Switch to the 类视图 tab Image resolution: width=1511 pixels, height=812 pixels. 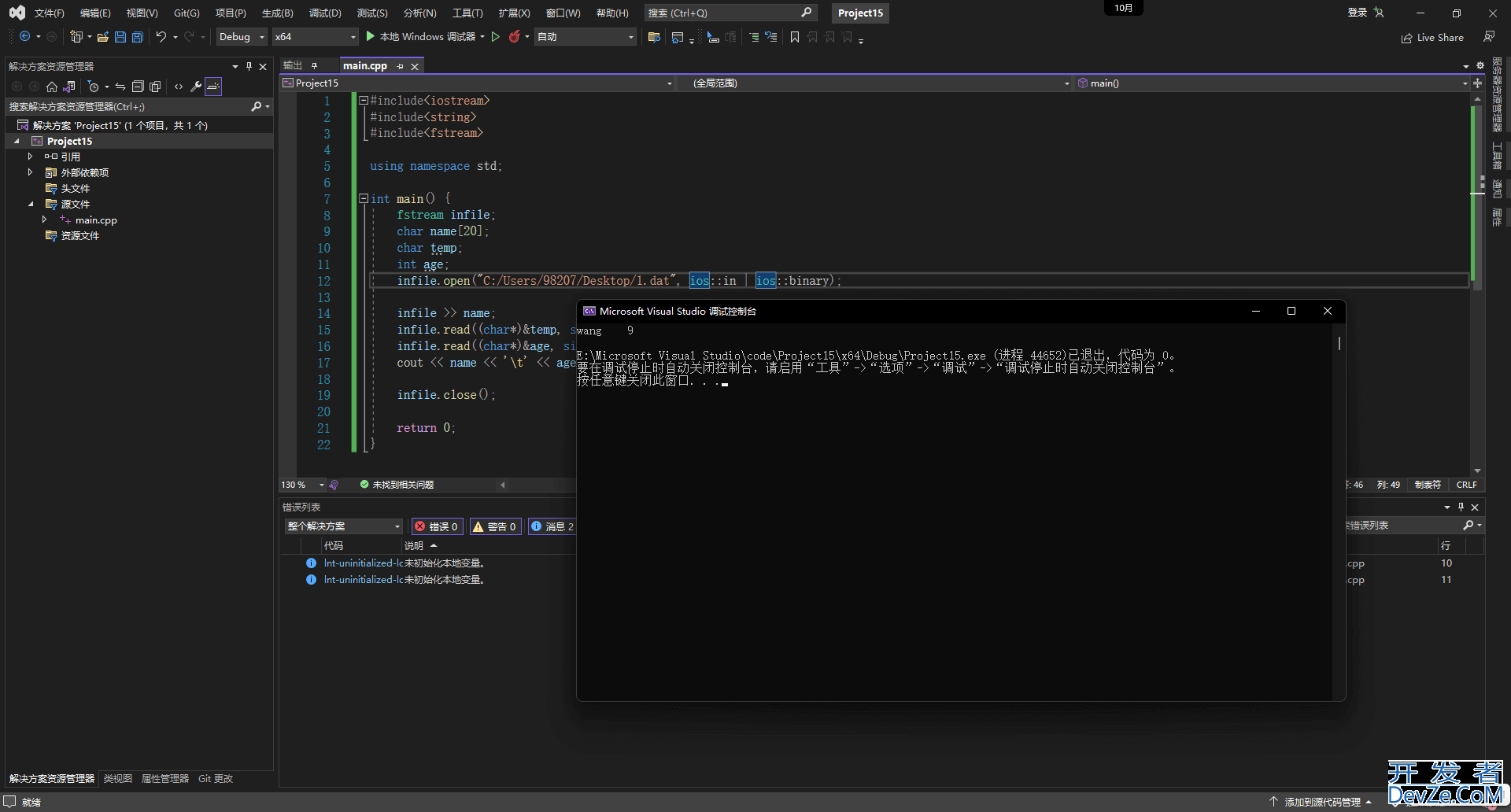click(x=118, y=778)
